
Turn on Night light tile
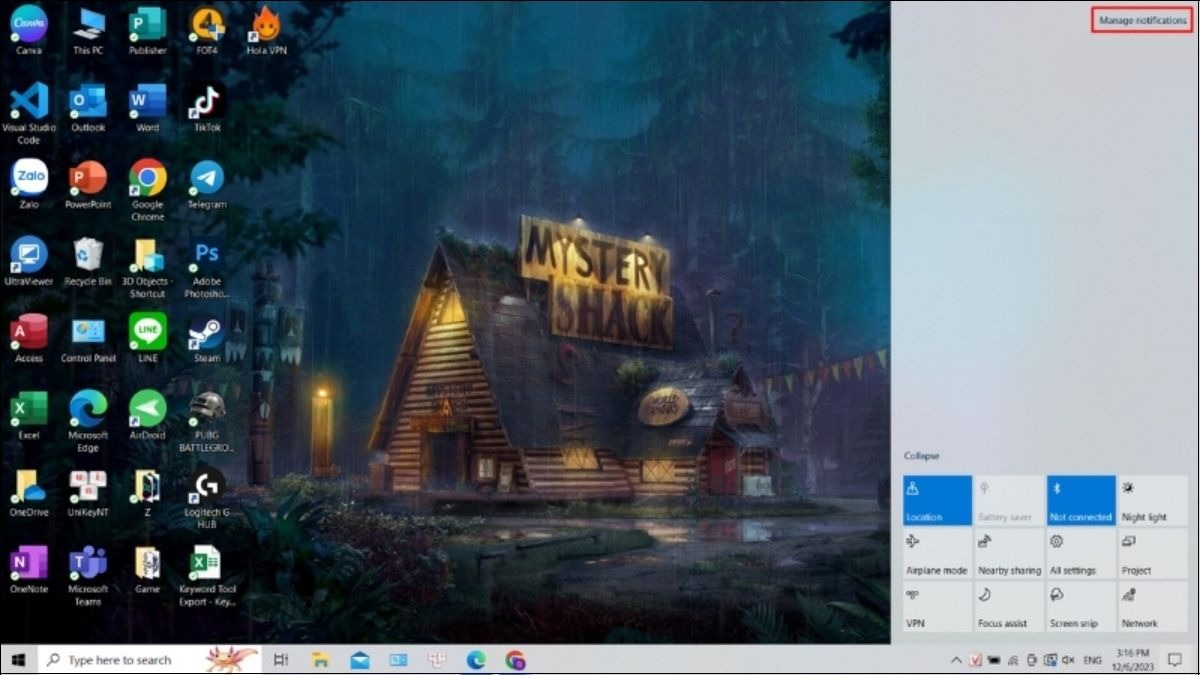coord(1153,500)
